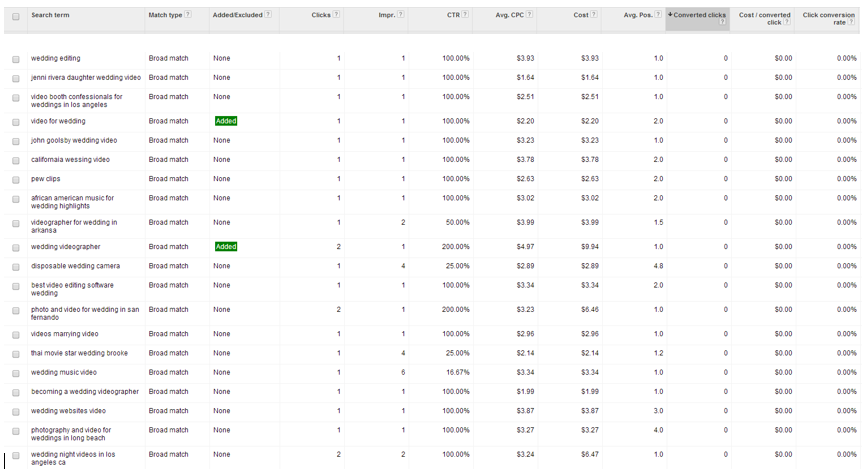Click the Impr. column help icon
The width and height of the screenshot is (868, 469).
(x=401, y=15)
